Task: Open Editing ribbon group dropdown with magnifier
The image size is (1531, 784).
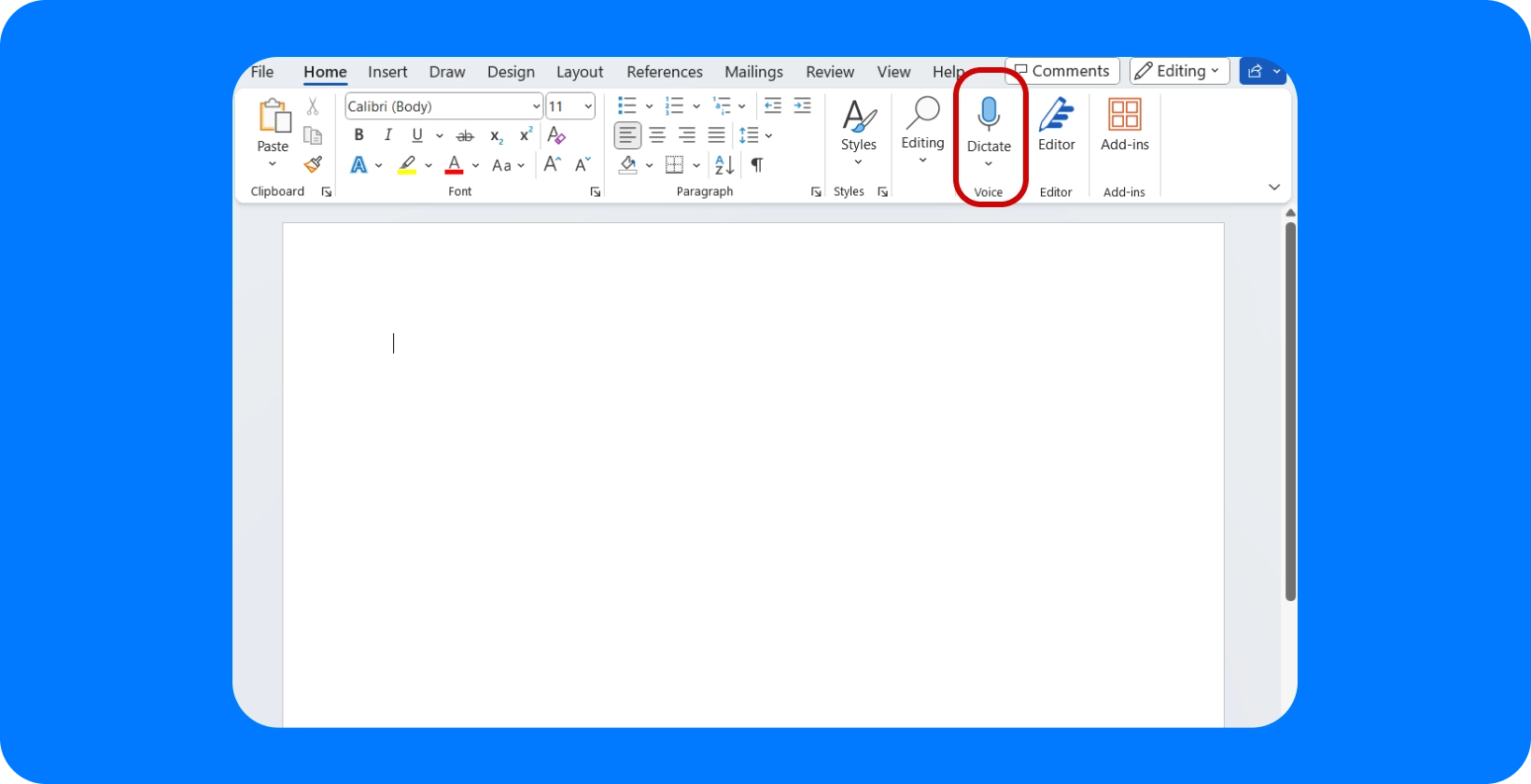Action: pos(922,131)
